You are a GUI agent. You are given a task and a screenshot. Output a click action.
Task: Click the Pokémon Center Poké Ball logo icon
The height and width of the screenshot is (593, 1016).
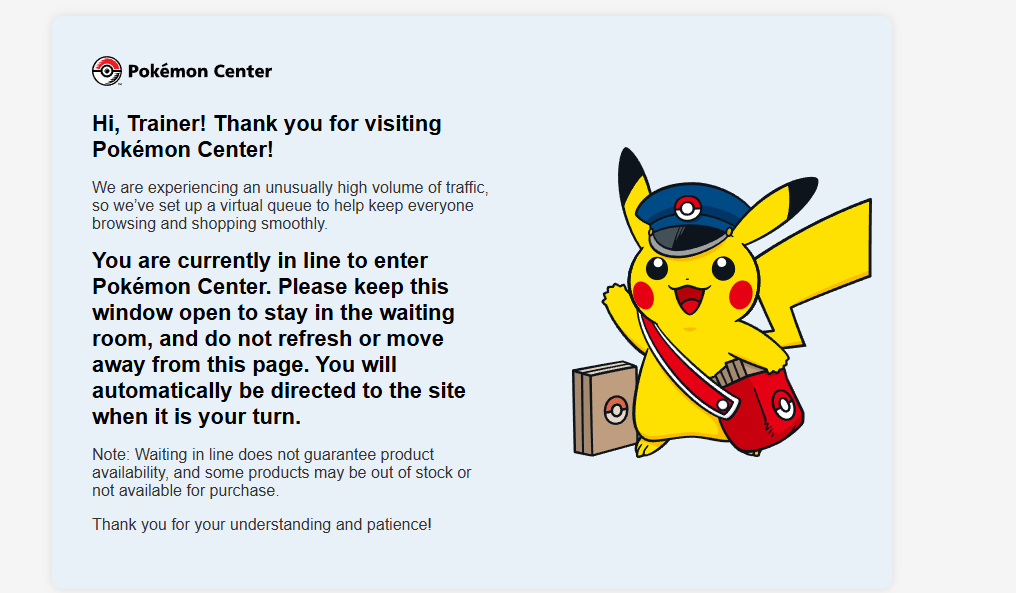tap(107, 71)
